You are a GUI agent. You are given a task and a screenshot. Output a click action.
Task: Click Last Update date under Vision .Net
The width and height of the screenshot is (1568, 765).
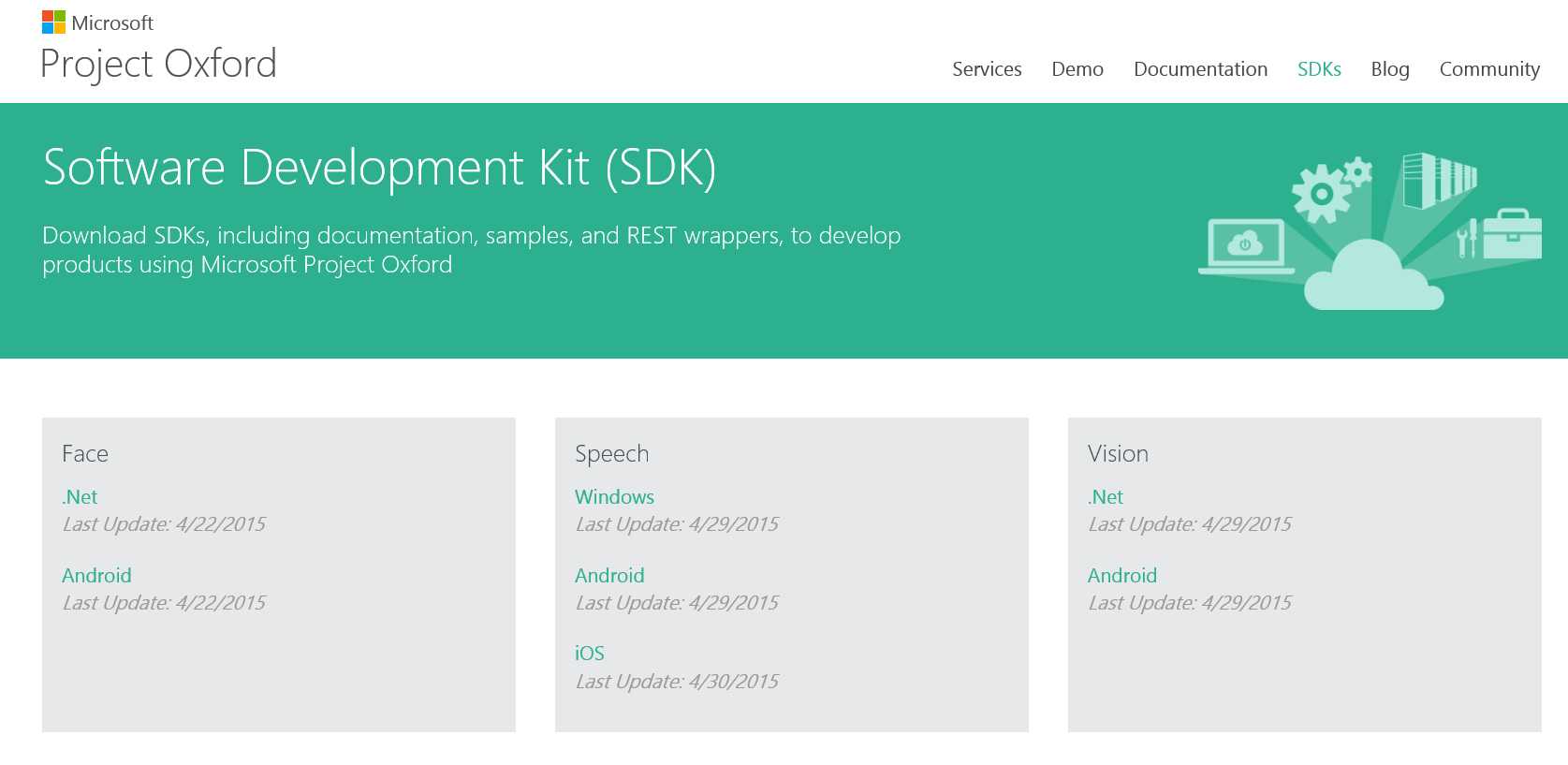pyautogui.click(x=1190, y=524)
